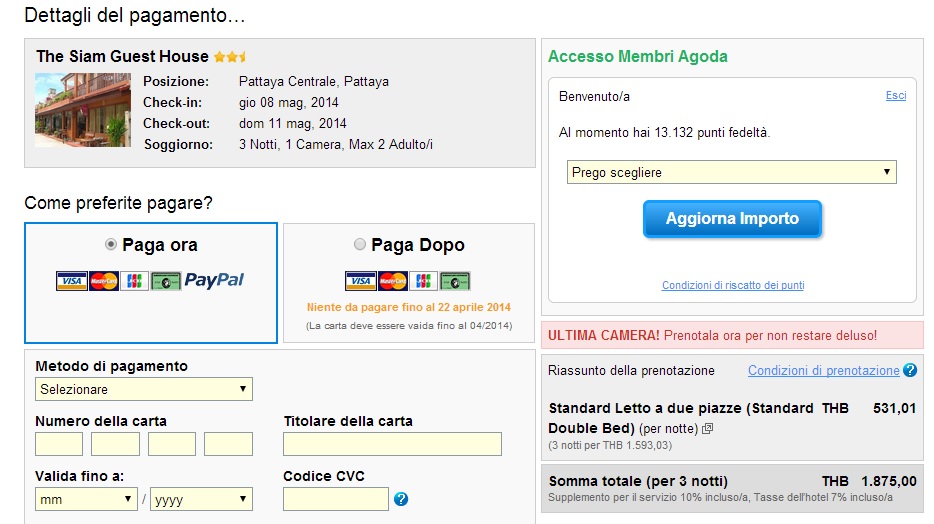This screenshot has height=524, width=934.
Task: Select the Paga Dopo radio button
Action: pos(360,244)
